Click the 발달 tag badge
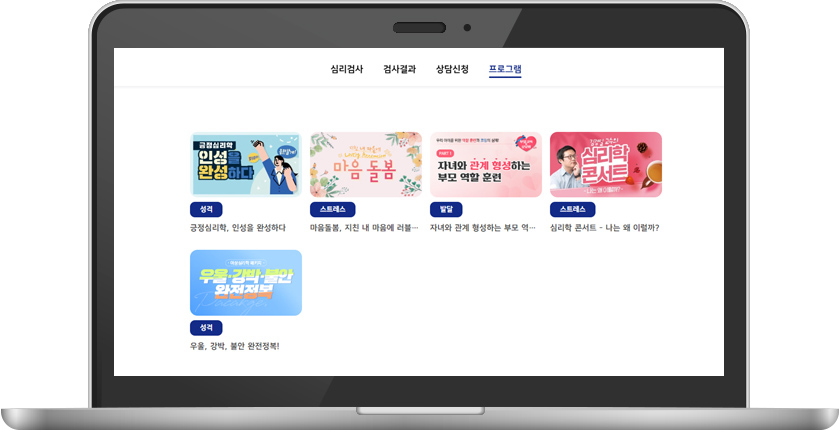 446,210
